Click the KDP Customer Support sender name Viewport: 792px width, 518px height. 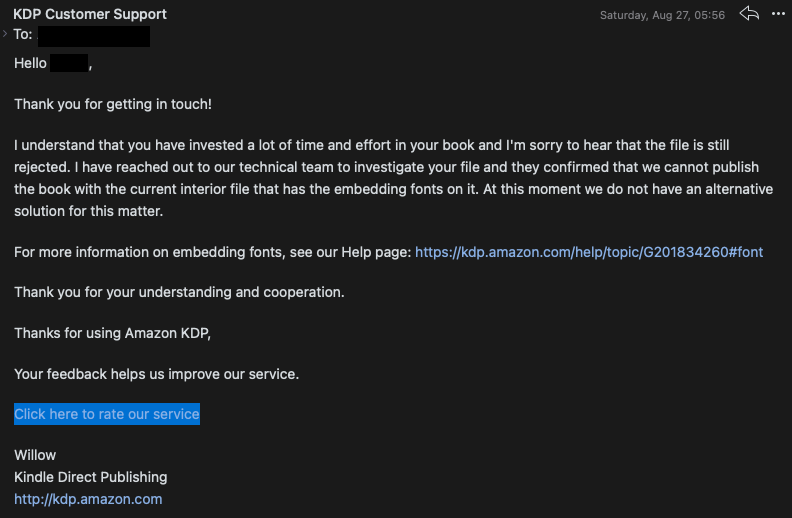90,14
